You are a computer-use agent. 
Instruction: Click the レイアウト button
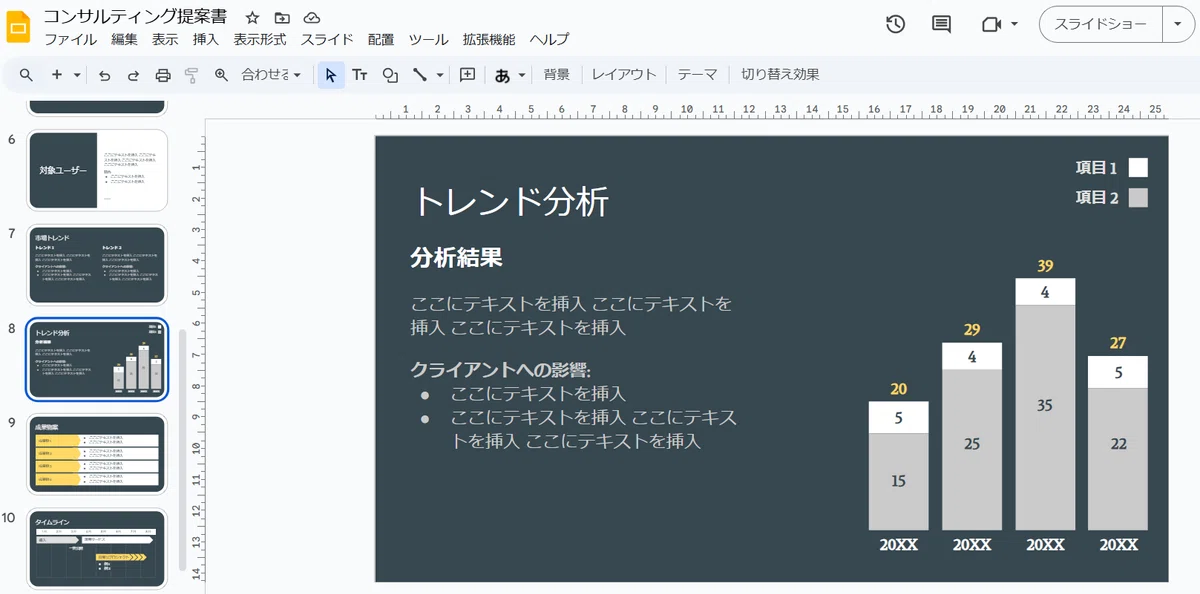pyautogui.click(x=624, y=75)
